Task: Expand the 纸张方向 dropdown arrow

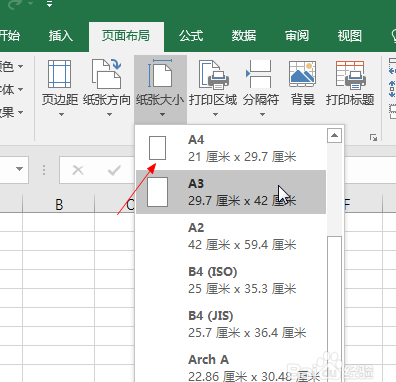Action: point(109,114)
